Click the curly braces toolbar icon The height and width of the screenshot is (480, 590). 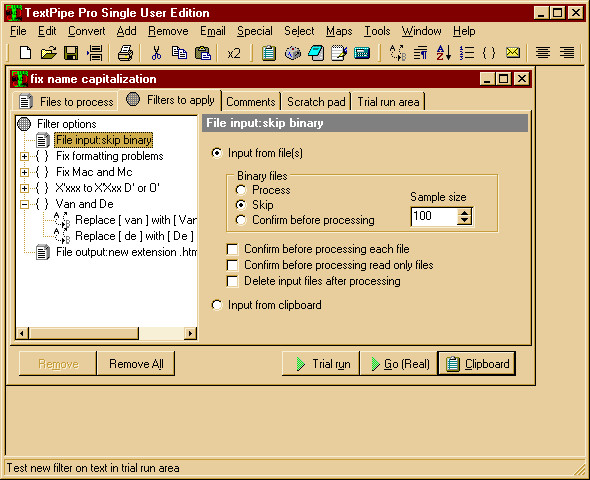(x=489, y=53)
